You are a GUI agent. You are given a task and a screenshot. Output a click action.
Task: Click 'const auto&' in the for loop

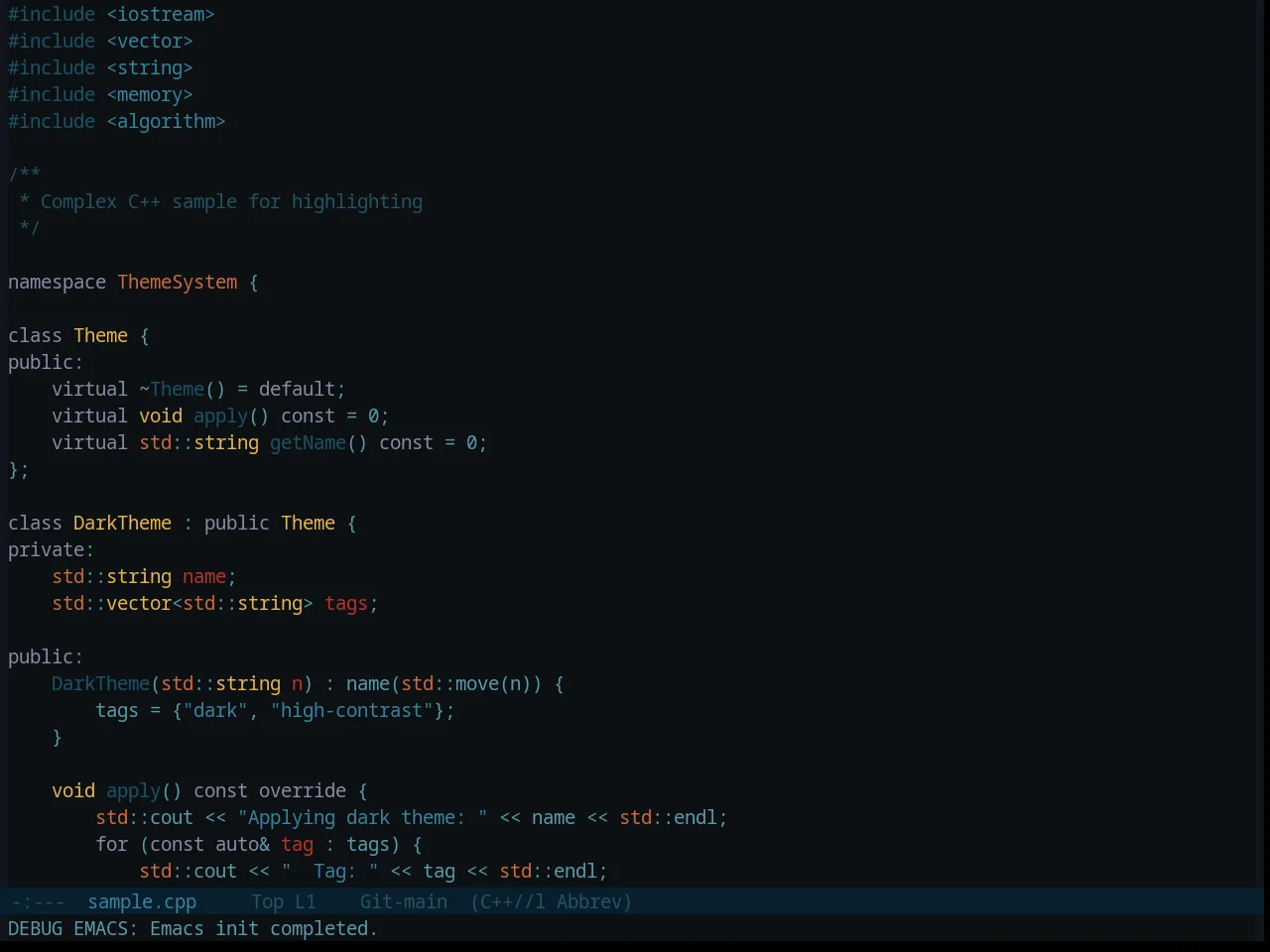[x=210, y=844]
